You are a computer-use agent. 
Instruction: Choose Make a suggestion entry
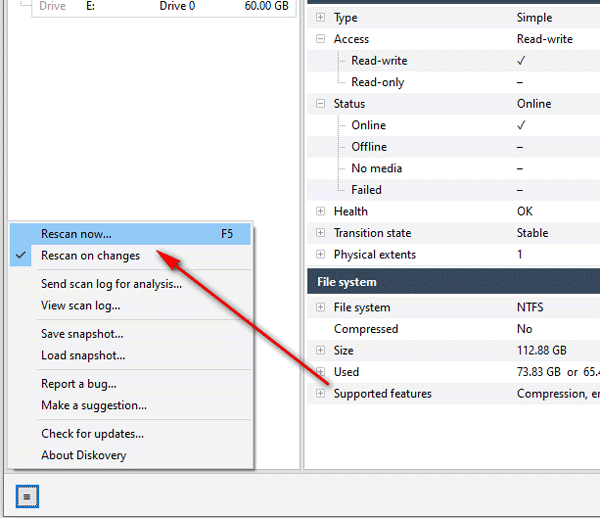tap(93, 406)
